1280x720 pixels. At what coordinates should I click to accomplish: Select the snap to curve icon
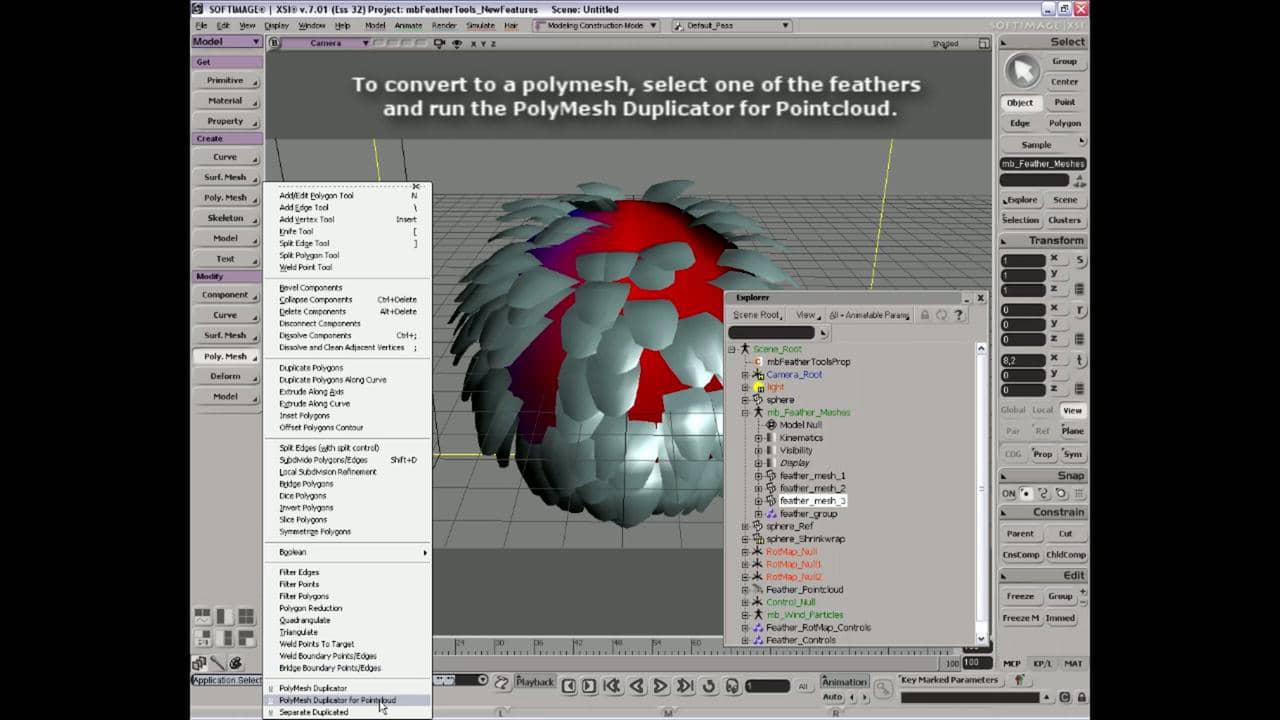[x=1042, y=494]
